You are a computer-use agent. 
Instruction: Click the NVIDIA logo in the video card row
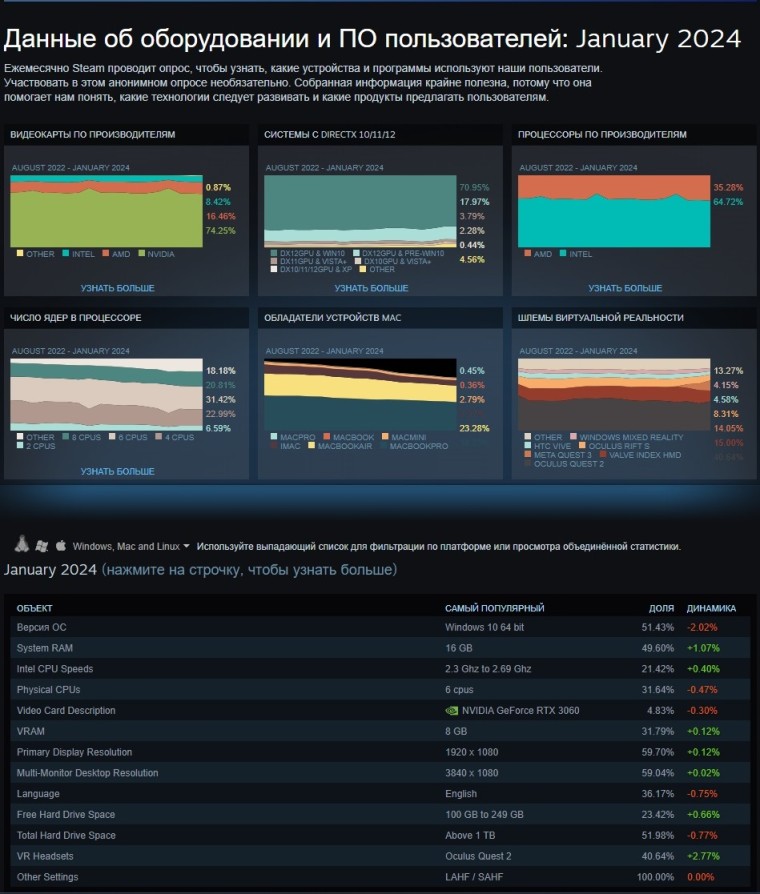click(x=451, y=711)
